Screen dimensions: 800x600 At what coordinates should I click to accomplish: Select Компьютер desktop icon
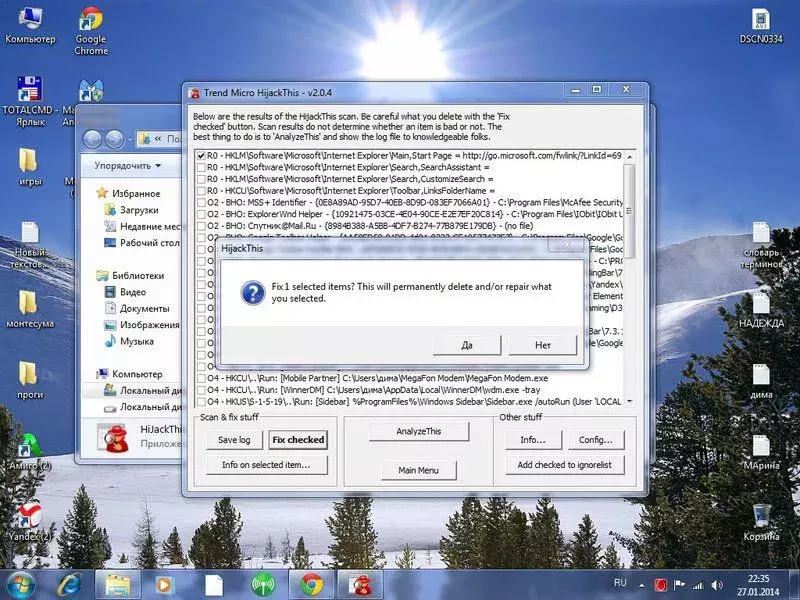click(30, 26)
